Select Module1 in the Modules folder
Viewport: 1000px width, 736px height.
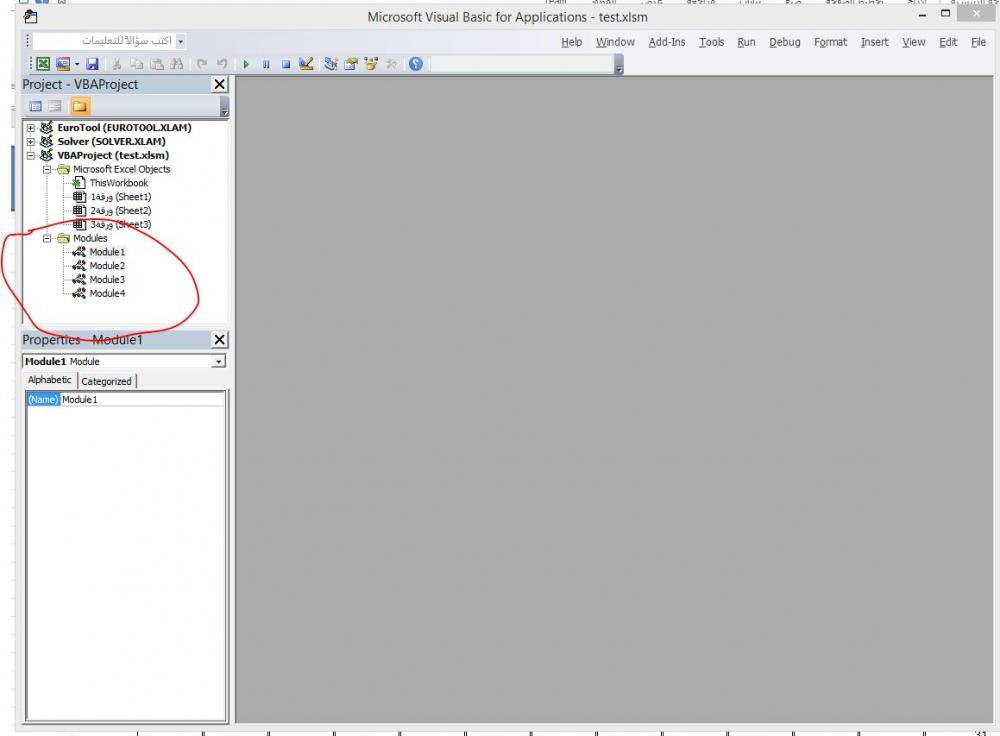tap(107, 252)
